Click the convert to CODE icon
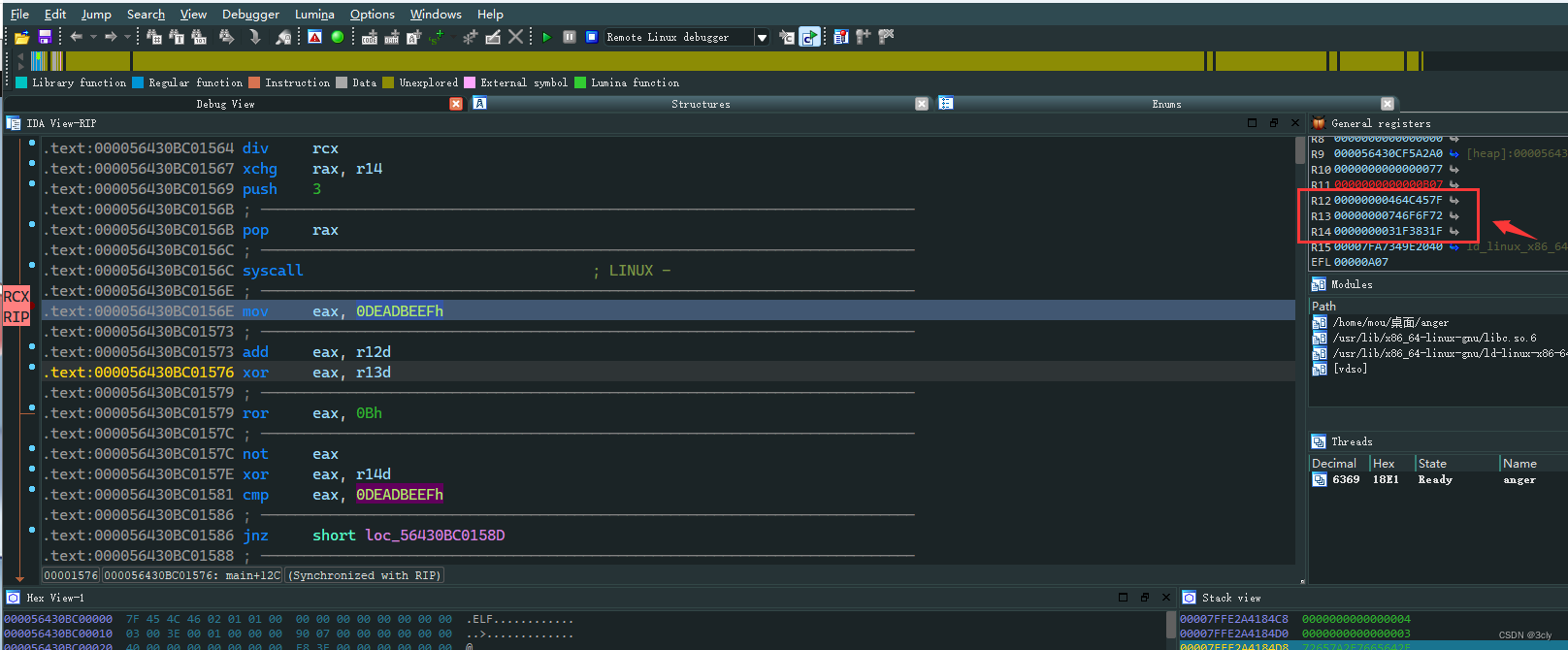The image size is (1568, 650). (x=370, y=37)
